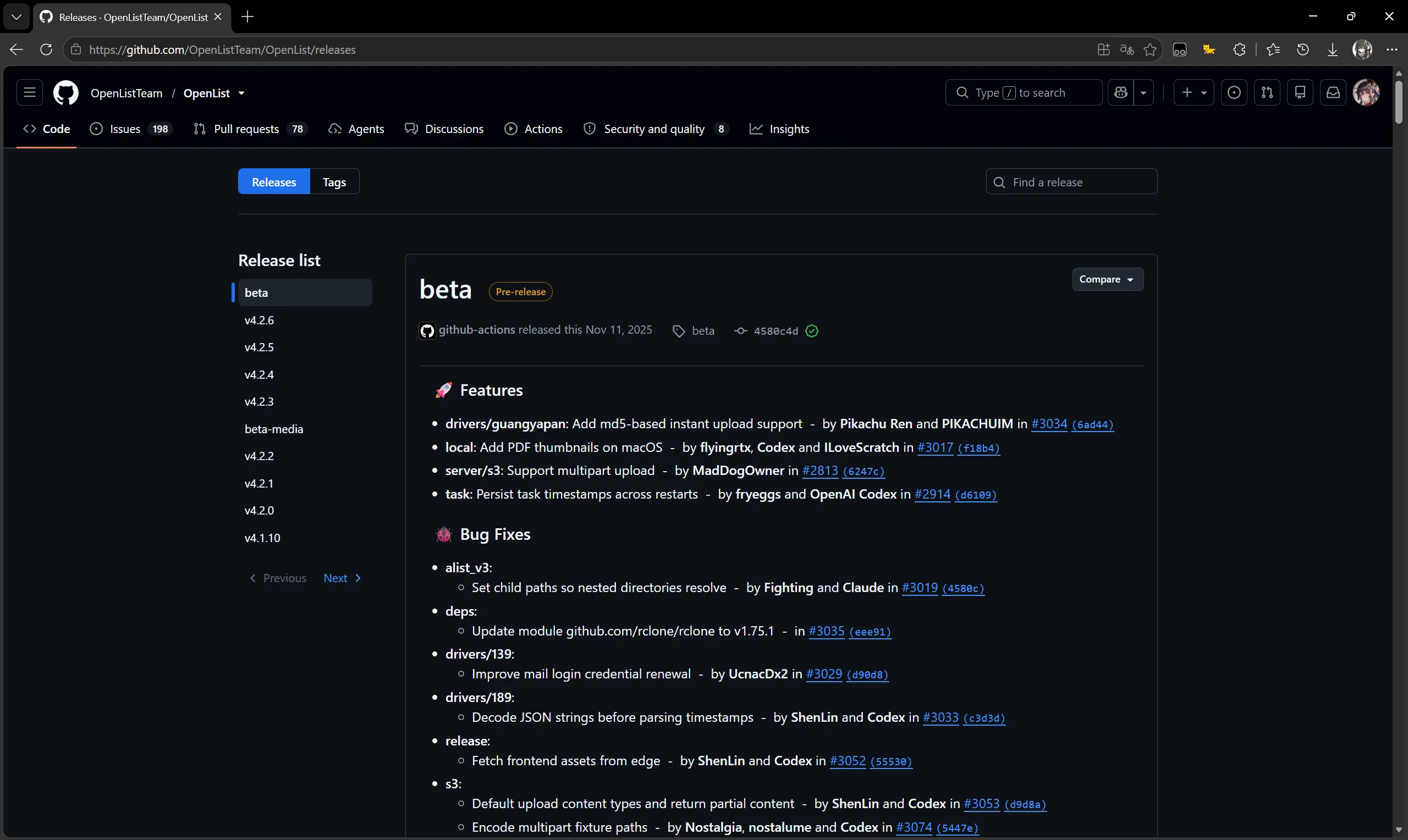Image resolution: width=1408 pixels, height=840 pixels.
Task: Switch to the Tags view
Action: 334,182
